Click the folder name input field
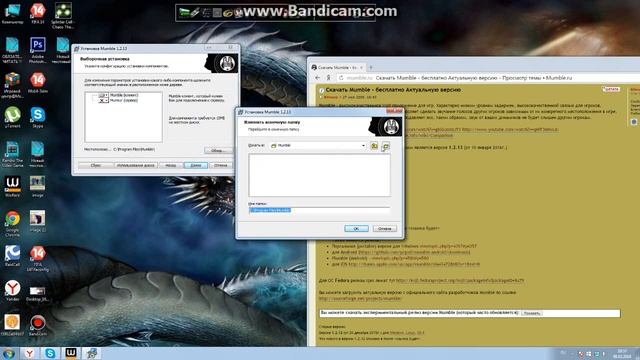The width and height of the screenshot is (640, 360). [319, 210]
